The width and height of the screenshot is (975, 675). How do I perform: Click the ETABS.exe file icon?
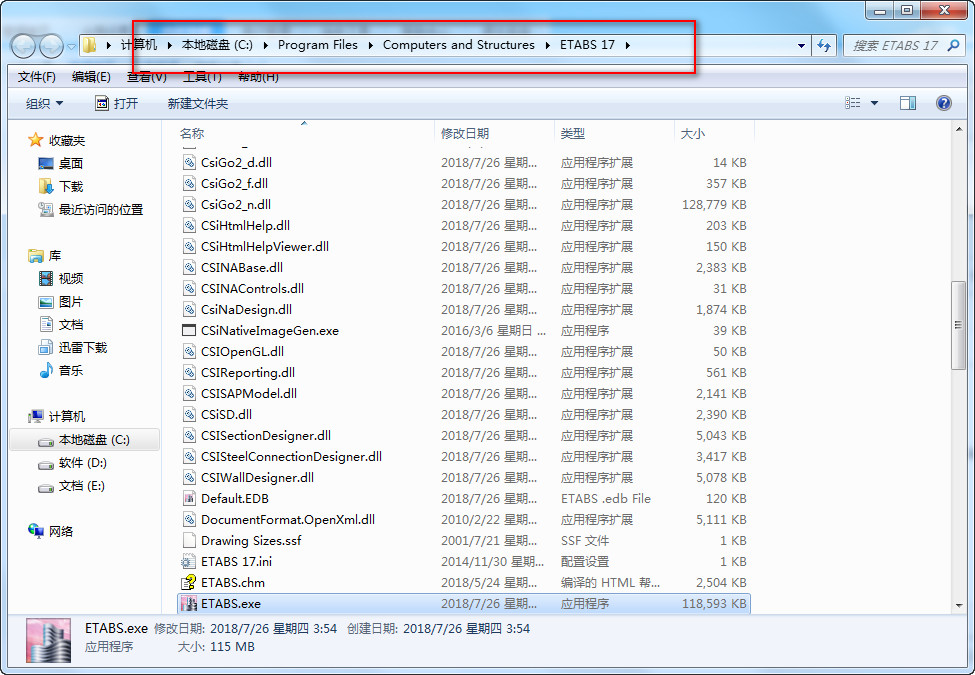click(x=188, y=604)
